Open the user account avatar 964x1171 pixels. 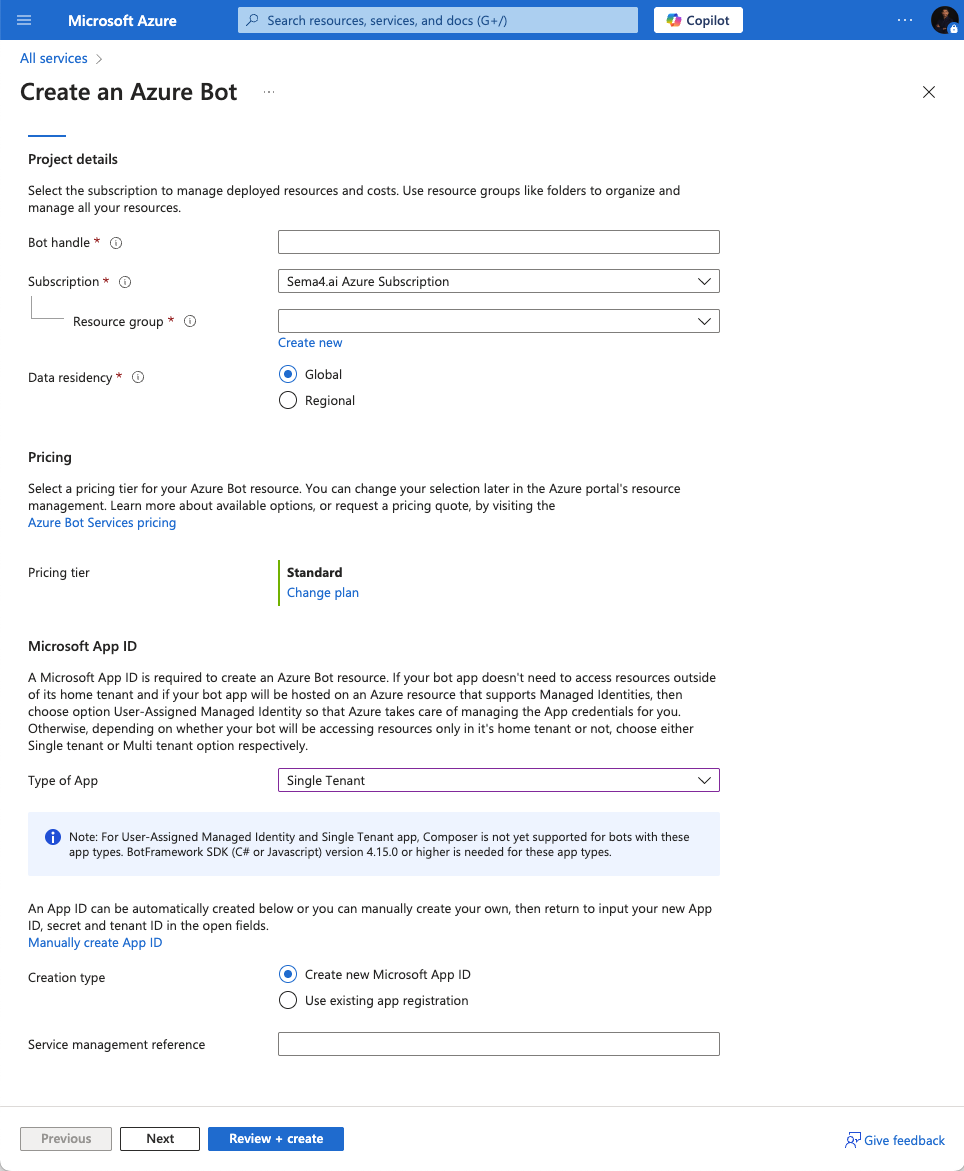pyautogui.click(x=944, y=20)
